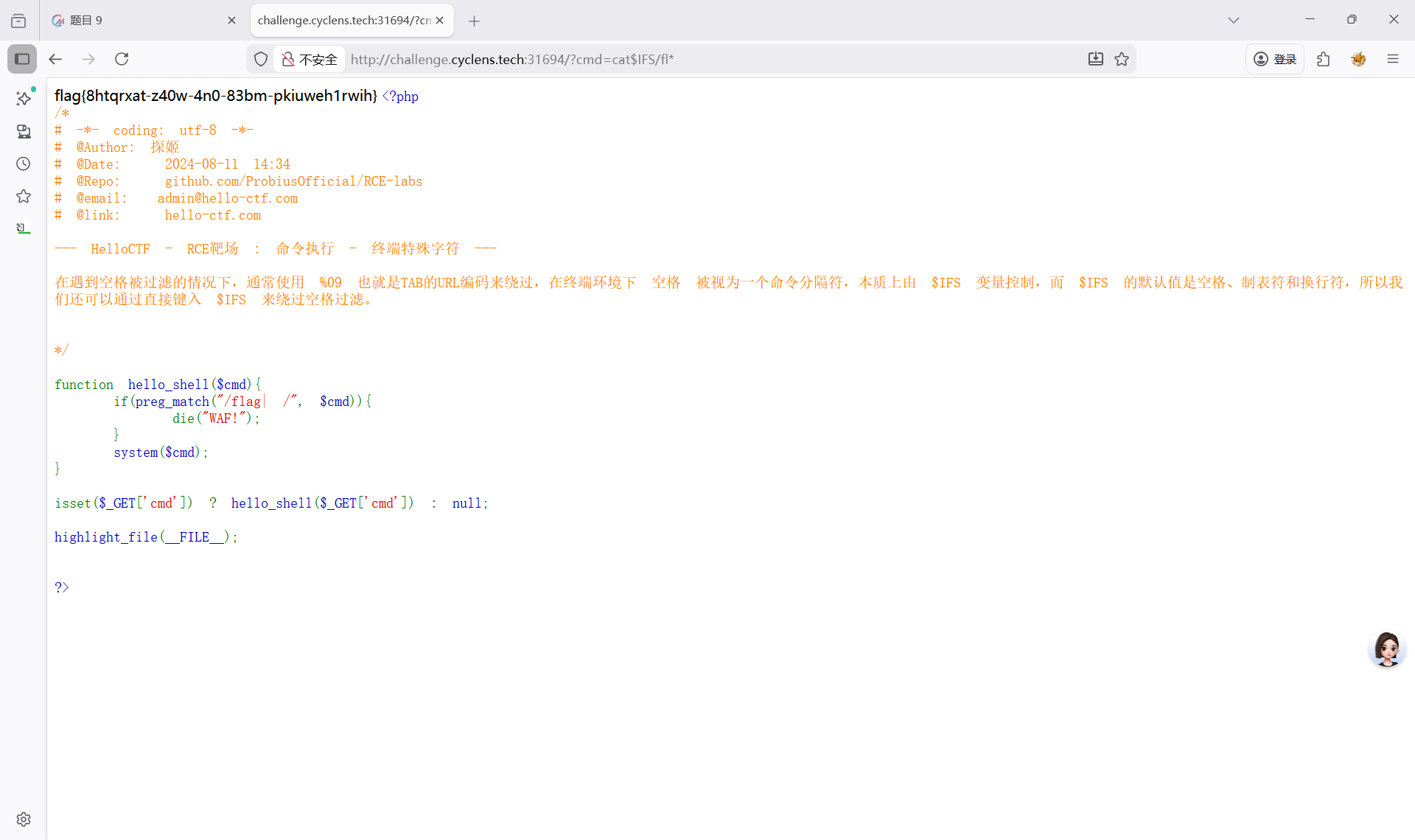Expand the list all tabs chevron
The width and height of the screenshot is (1415, 840).
coord(1234,21)
